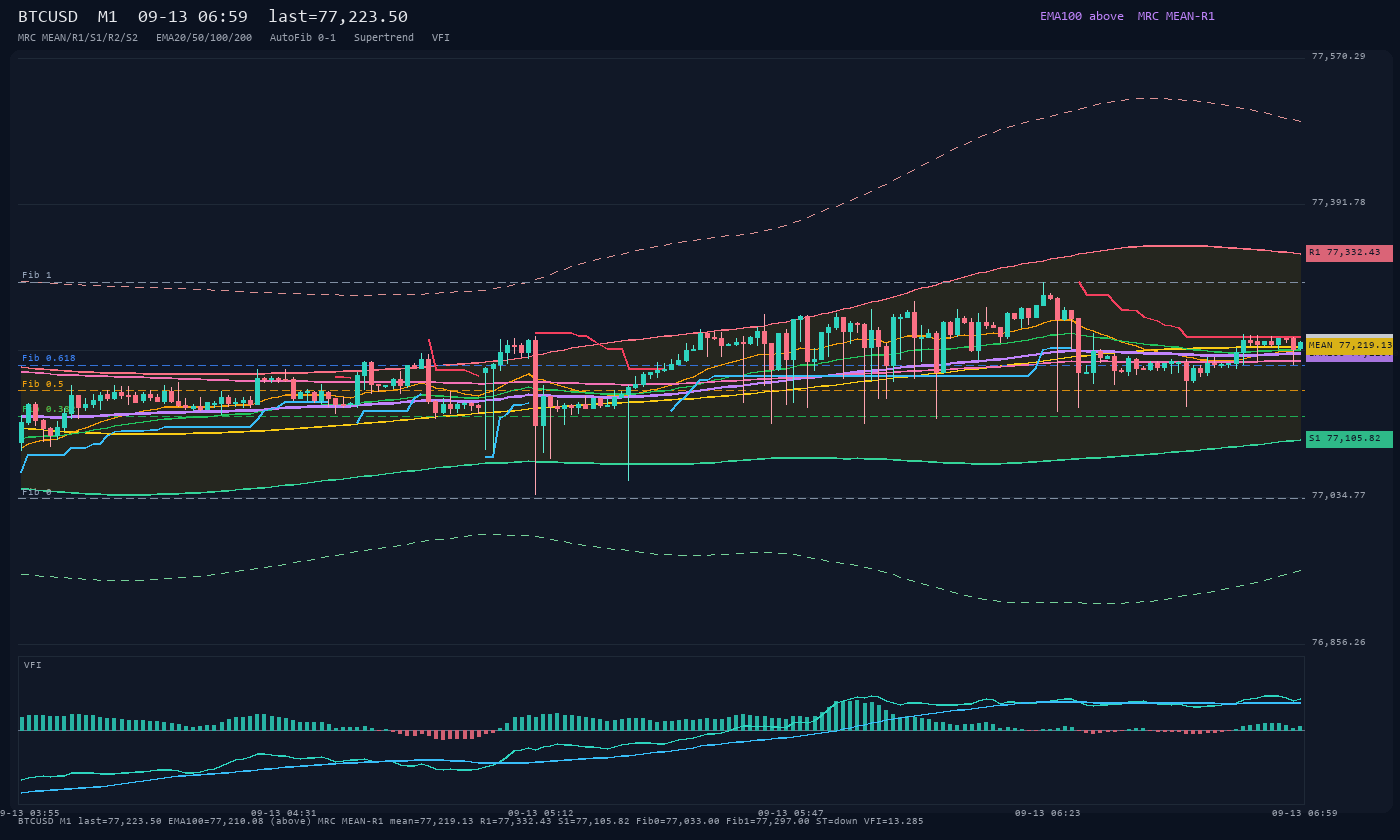
Task: Click the EMA100 above status label
Action: [1082, 16]
